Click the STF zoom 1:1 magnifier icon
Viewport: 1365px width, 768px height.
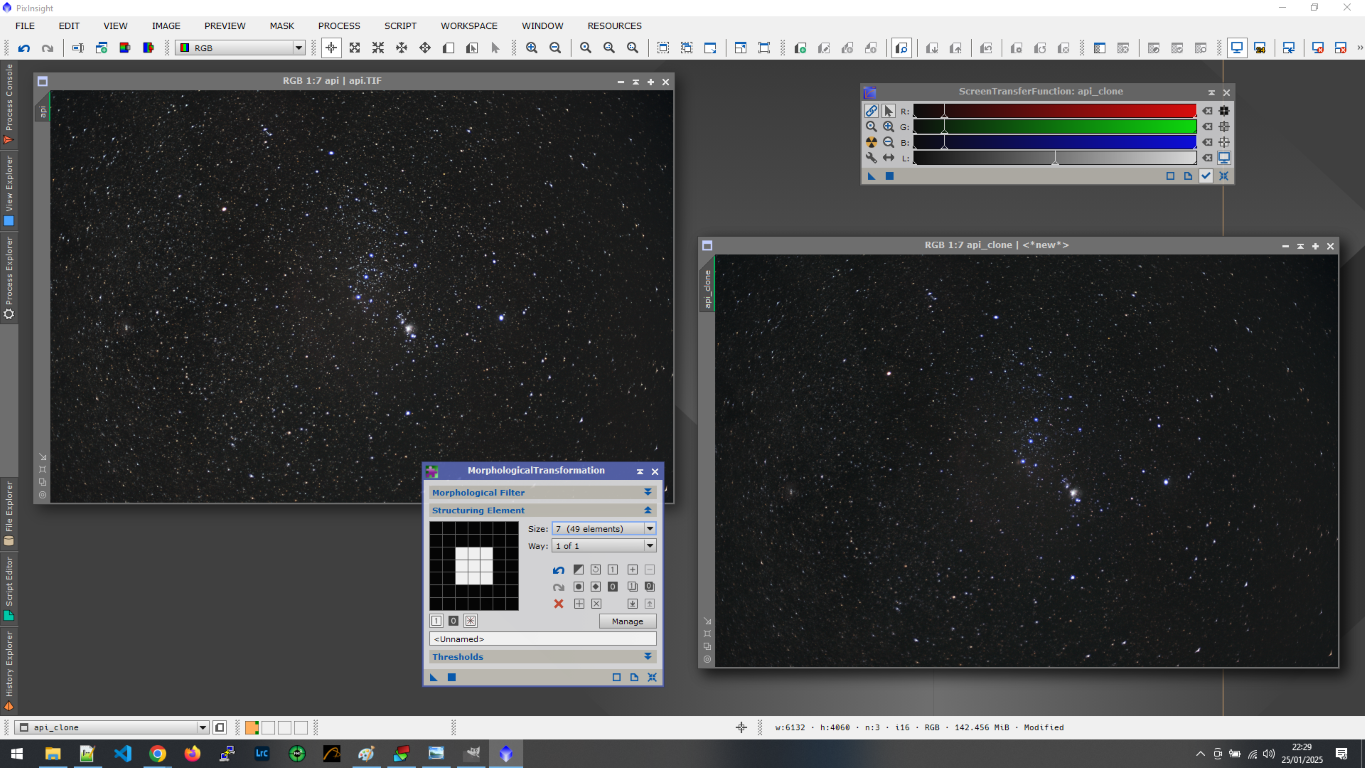[x=872, y=127]
